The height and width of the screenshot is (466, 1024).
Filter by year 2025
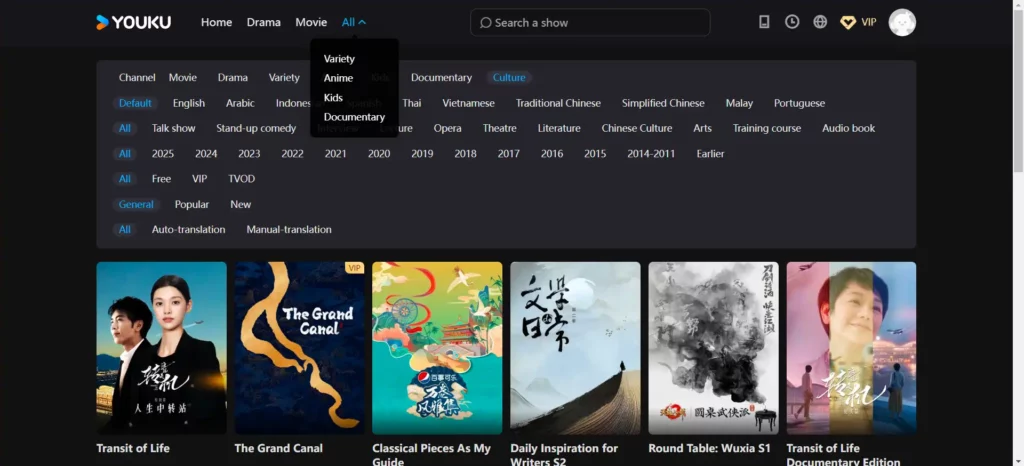(163, 154)
